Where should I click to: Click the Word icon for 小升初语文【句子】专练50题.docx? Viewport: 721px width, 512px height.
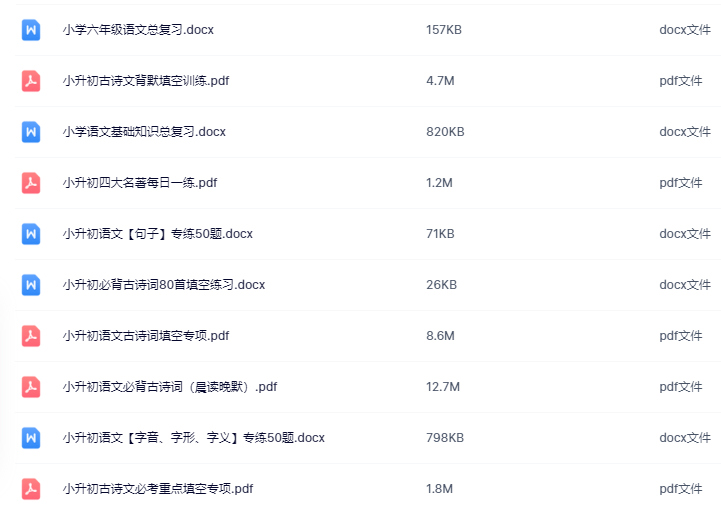pos(31,234)
